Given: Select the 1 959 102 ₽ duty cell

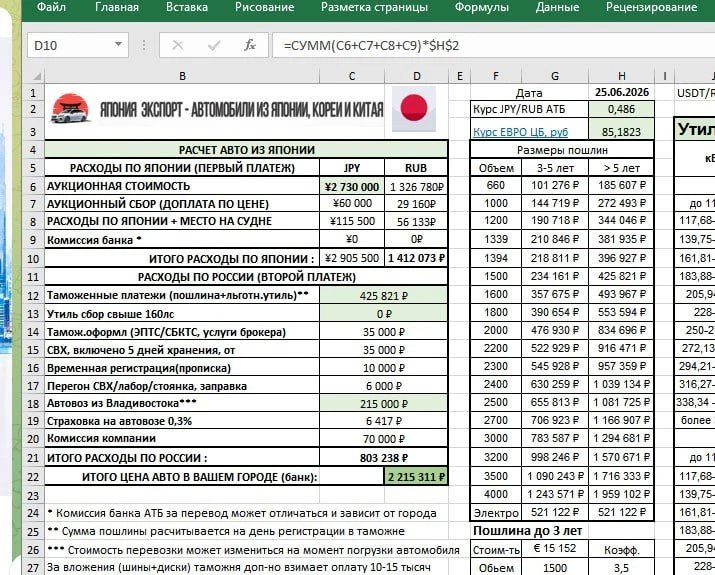Looking at the screenshot, I should tap(622, 494).
